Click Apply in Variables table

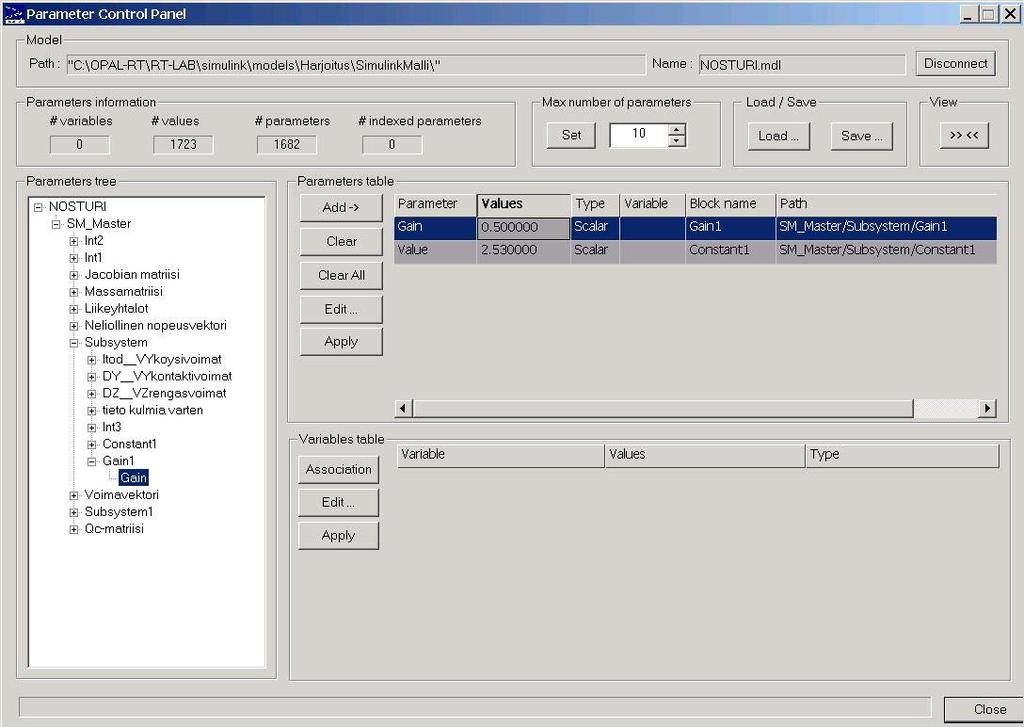[x=338, y=536]
